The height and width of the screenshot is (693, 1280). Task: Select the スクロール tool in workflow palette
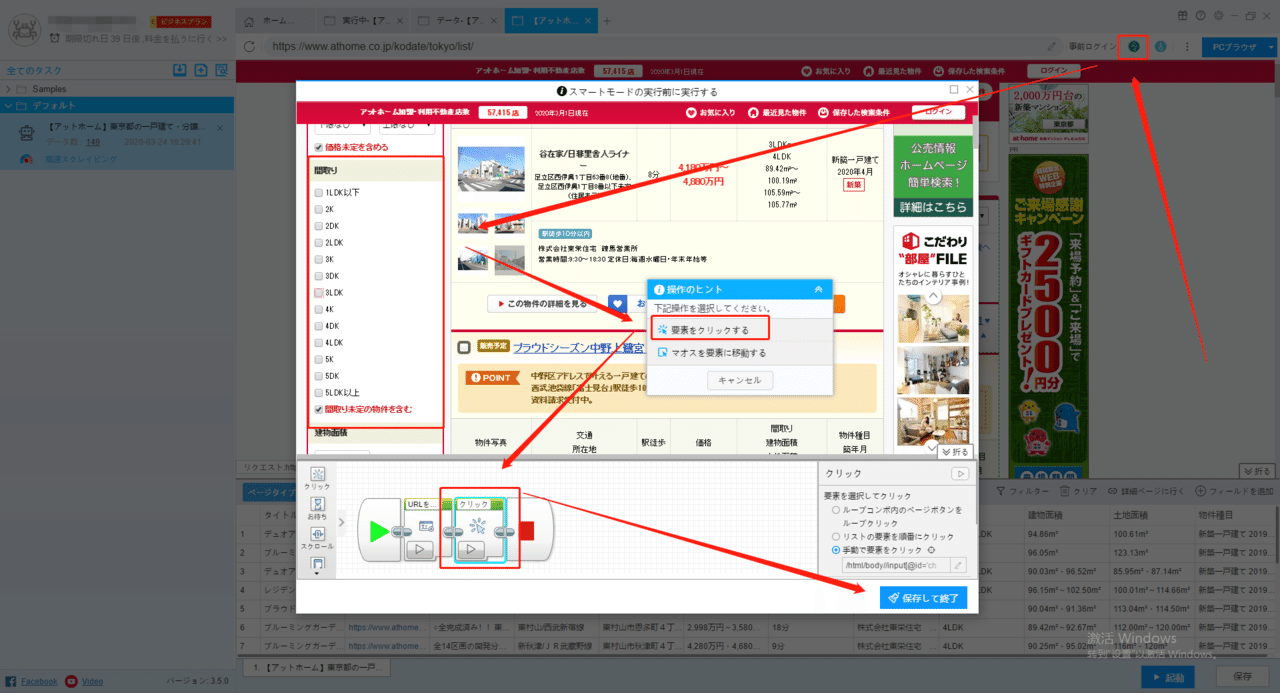[x=318, y=539]
